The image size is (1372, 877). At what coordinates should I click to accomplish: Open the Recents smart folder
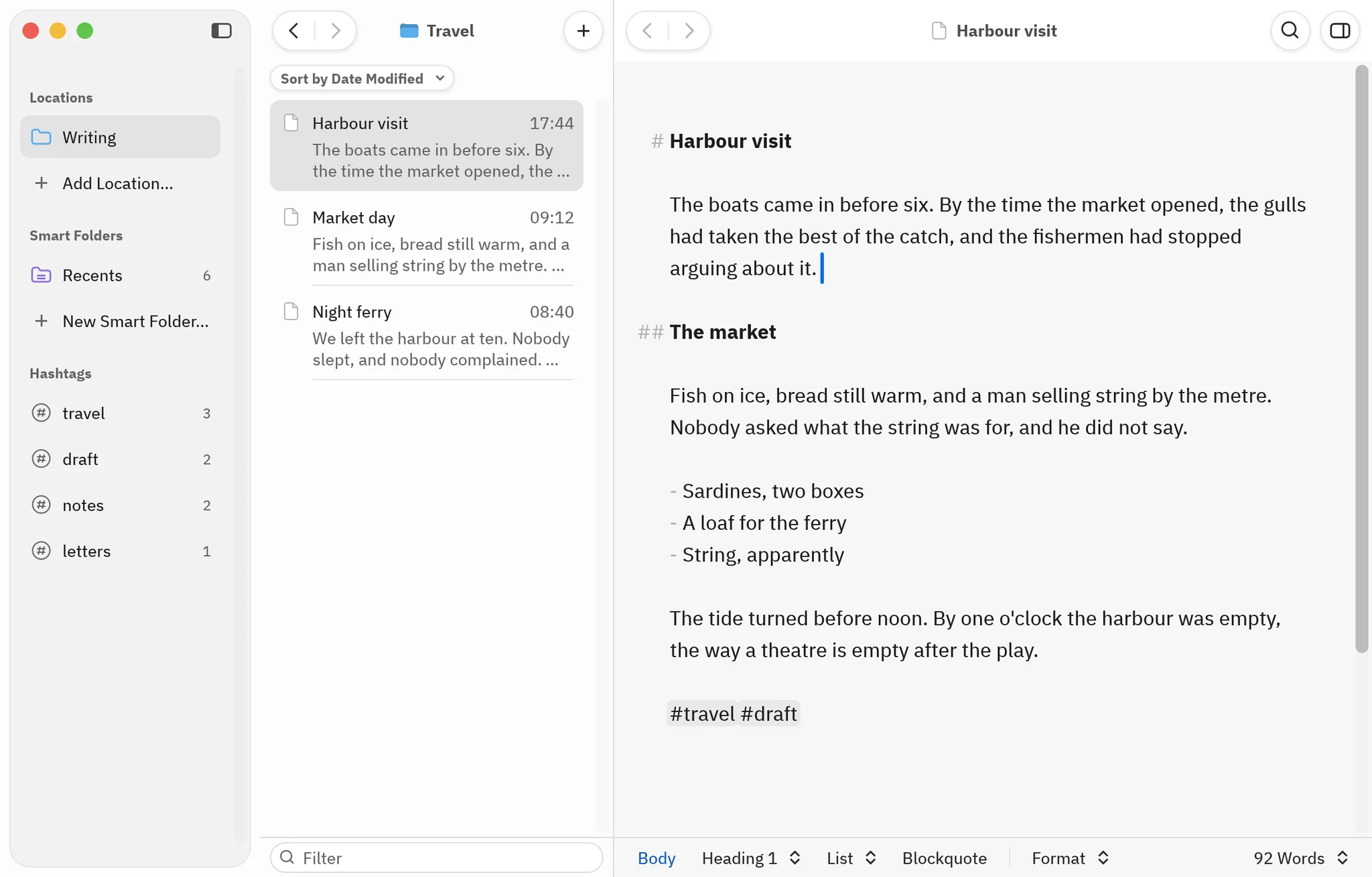pyautogui.click(x=120, y=275)
